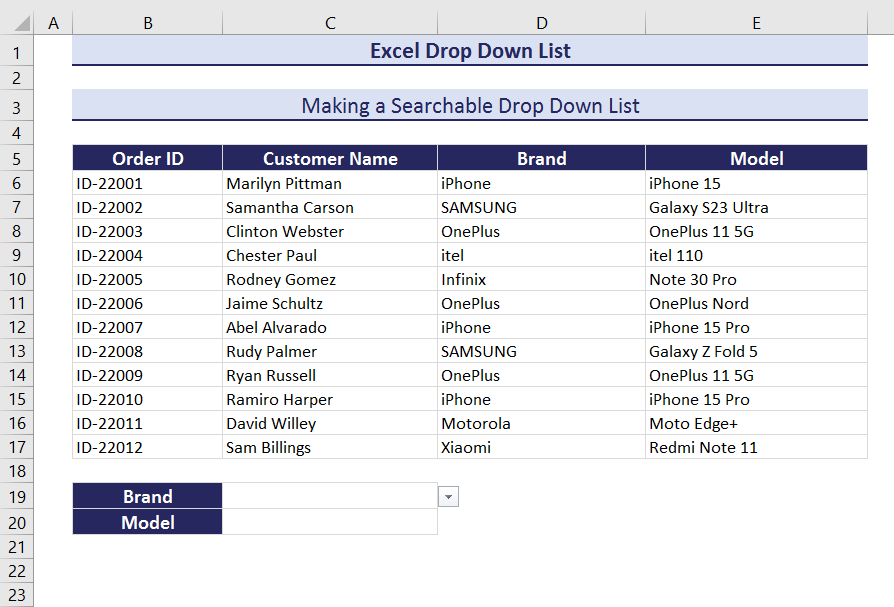
Task: Click customer Chester Paul
Action: pos(330,255)
